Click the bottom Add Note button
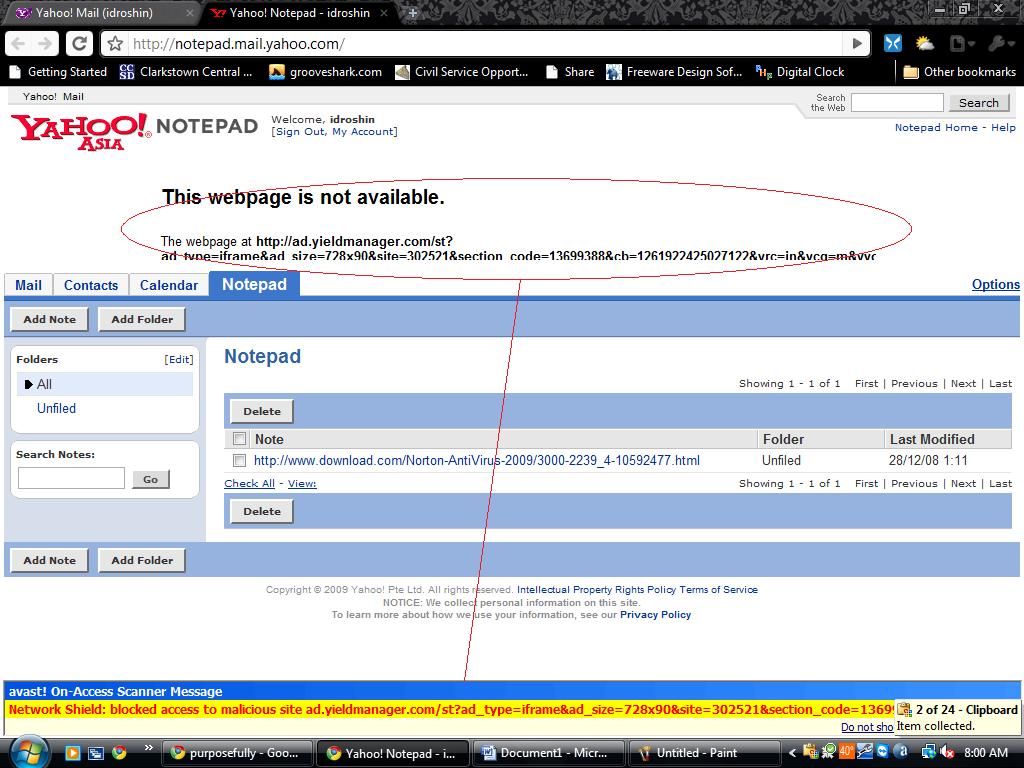The width and height of the screenshot is (1024, 768). pyautogui.click(x=50, y=560)
